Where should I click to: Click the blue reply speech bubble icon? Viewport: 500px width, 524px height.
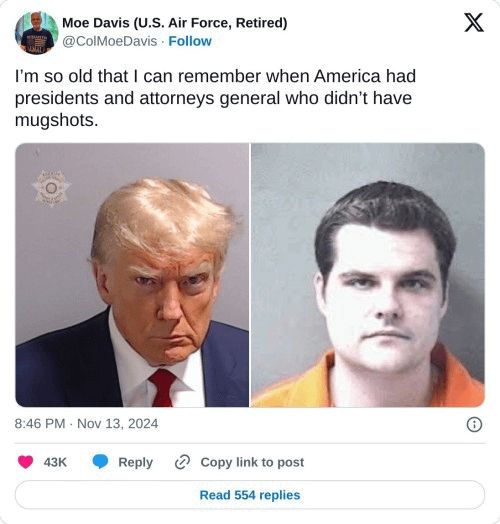100,462
